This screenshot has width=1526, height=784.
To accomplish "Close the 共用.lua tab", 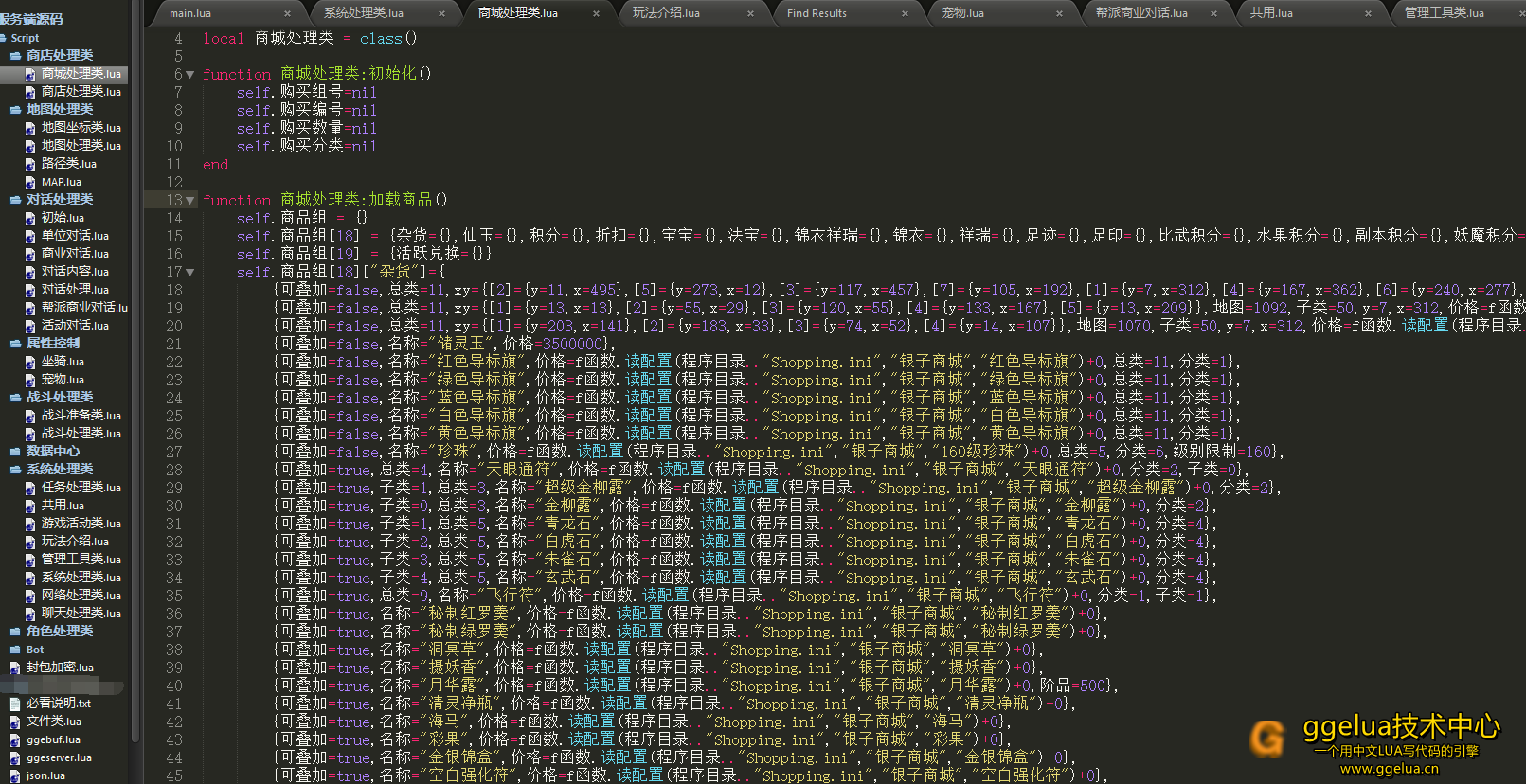I will (1368, 13).
